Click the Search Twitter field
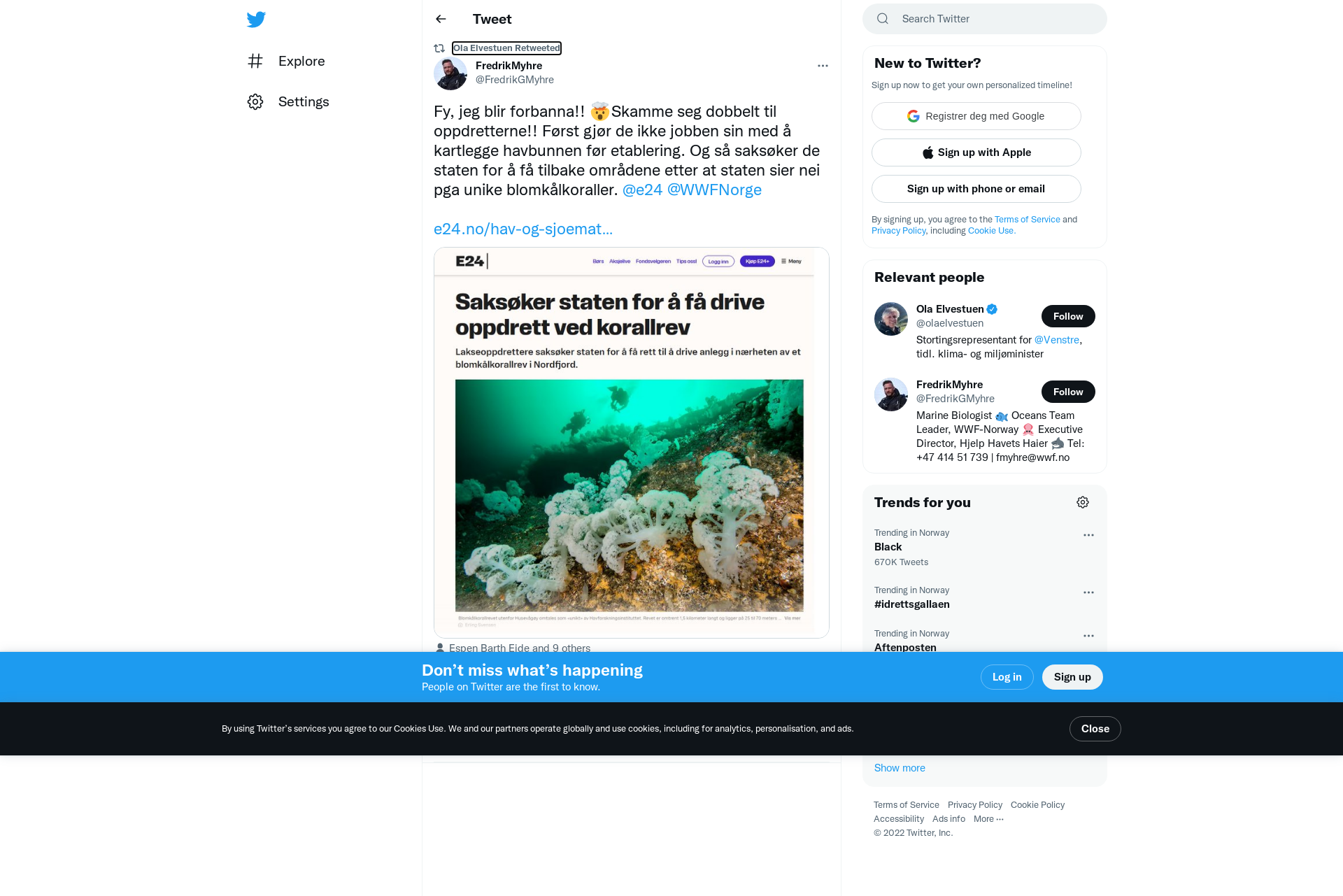 [985, 19]
